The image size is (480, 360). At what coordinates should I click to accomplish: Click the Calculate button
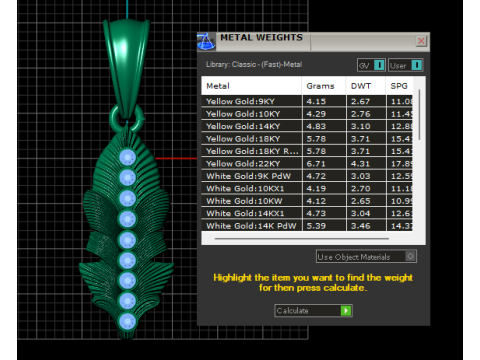tap(313, 311)
